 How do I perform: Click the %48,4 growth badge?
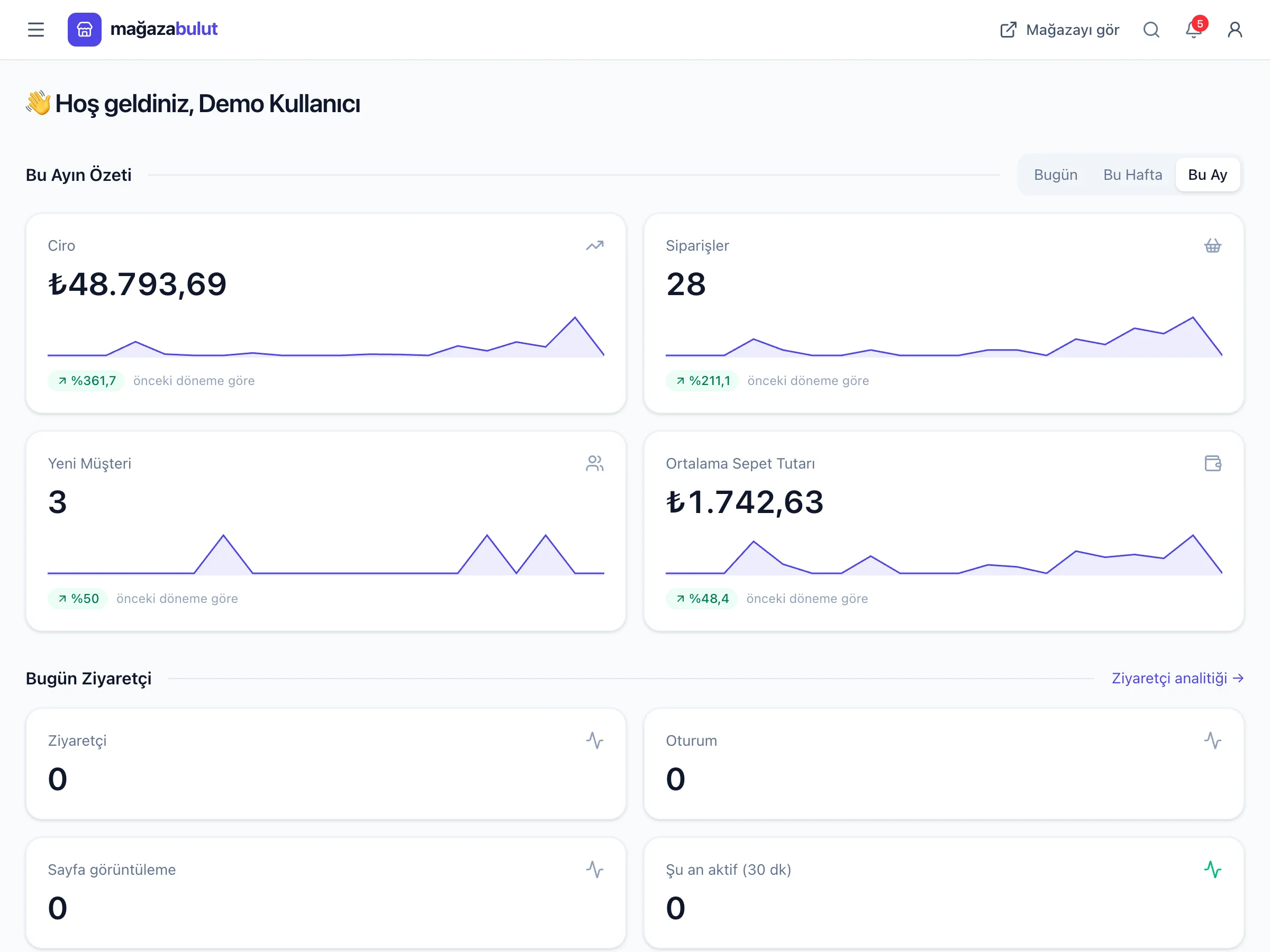pyautogui.click(x=702, y=599)
